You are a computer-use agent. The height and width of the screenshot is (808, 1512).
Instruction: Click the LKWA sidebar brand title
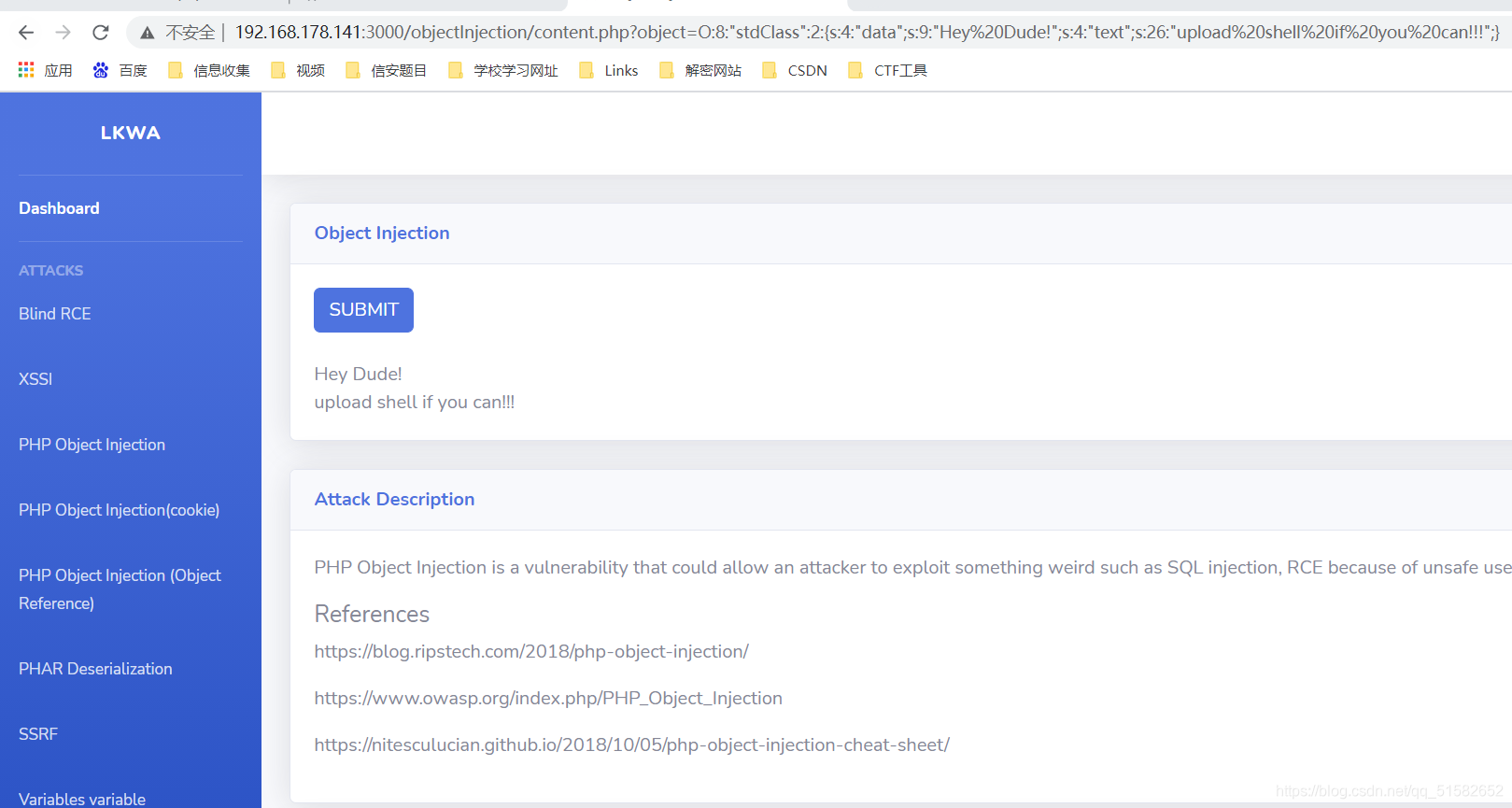(x=131, y=133)
